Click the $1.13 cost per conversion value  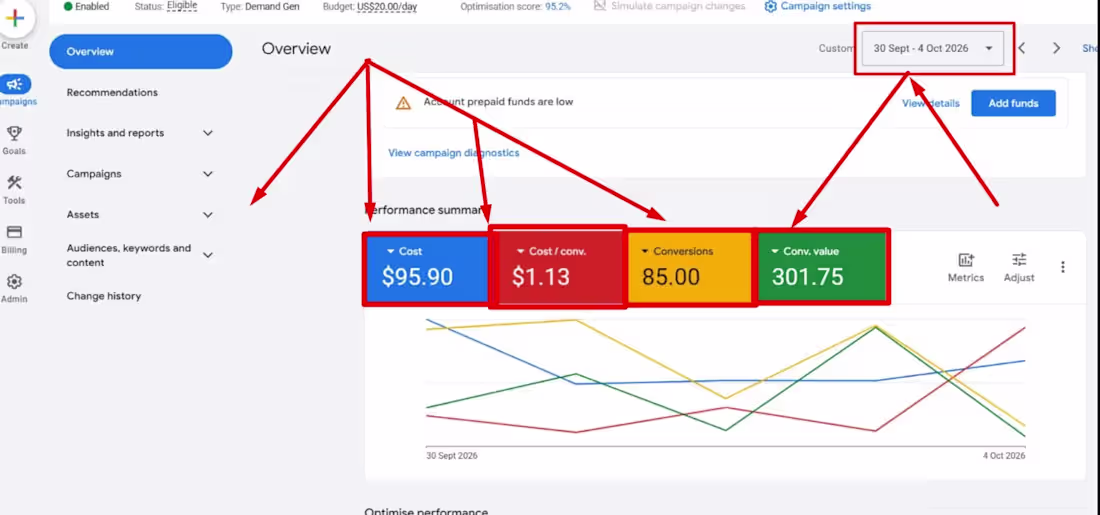[541, 277]
